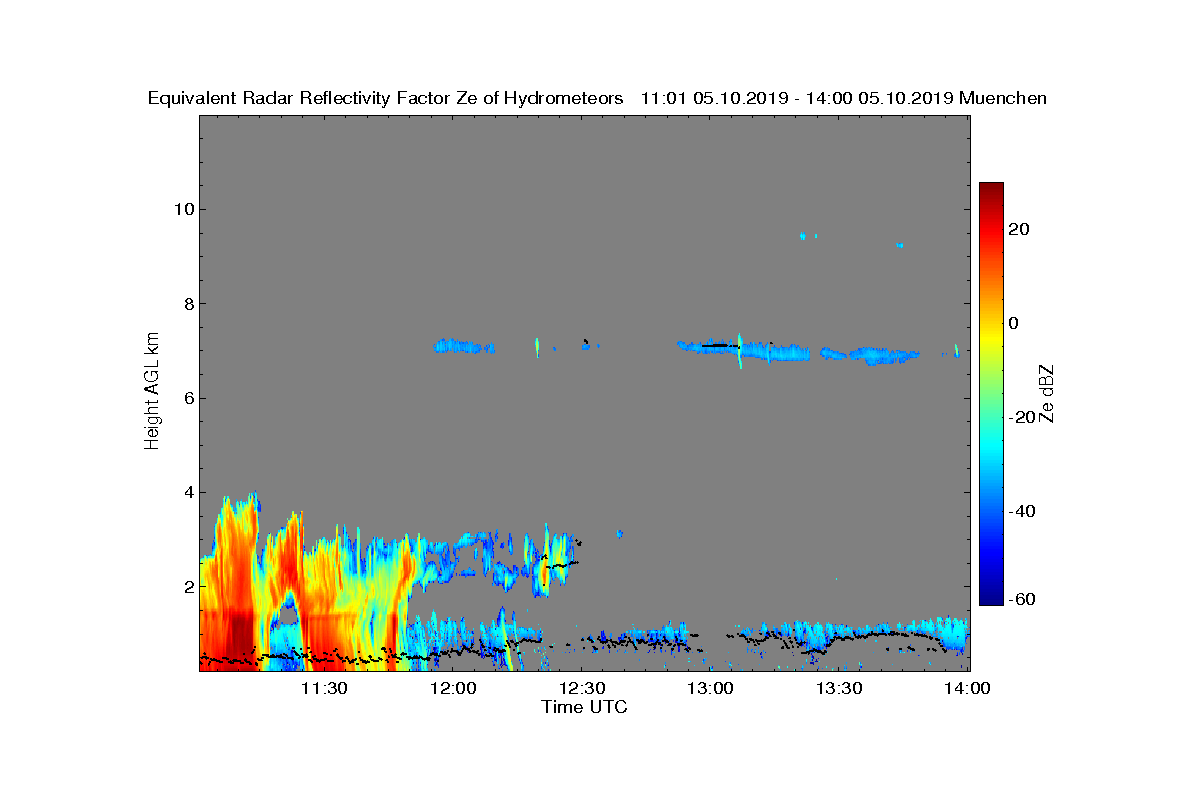The height and width of the screenshot is (800, 1200).
Task: Click the 'Ze dBZ' colorbar label
Action: pos(1047,393)
